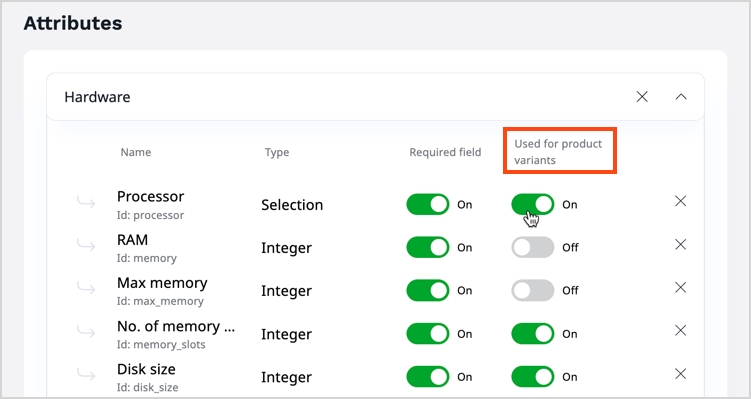This screenshot has width=751, height=399.
Task: Collapse the Hardware group
Action: point(681,97)
